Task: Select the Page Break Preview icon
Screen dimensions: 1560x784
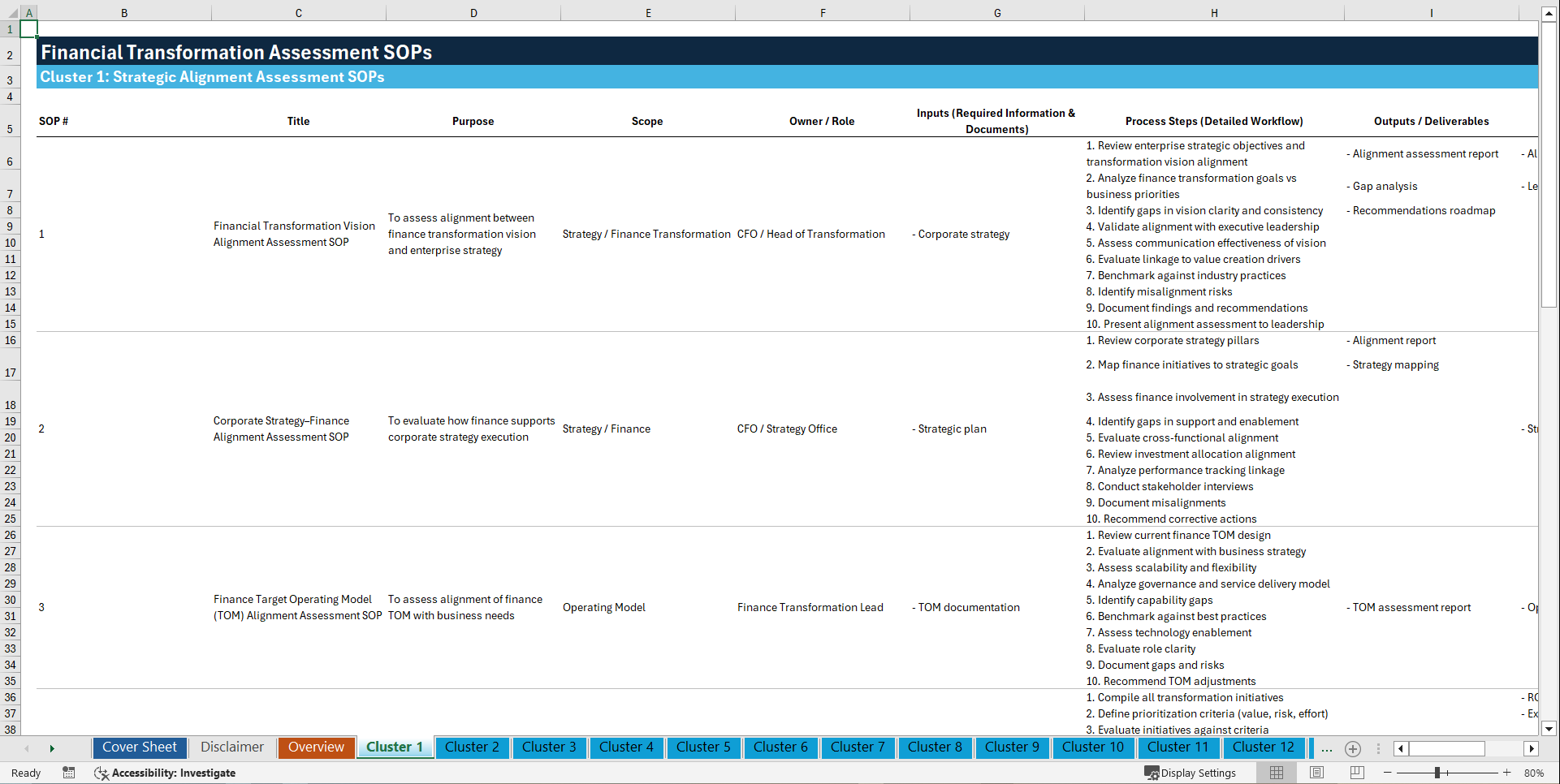Action: click(x=1357, y=772)
